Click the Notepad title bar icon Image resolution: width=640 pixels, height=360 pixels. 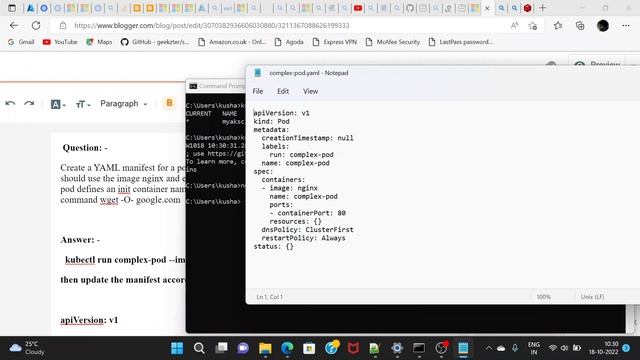click(x=258, y=73)
